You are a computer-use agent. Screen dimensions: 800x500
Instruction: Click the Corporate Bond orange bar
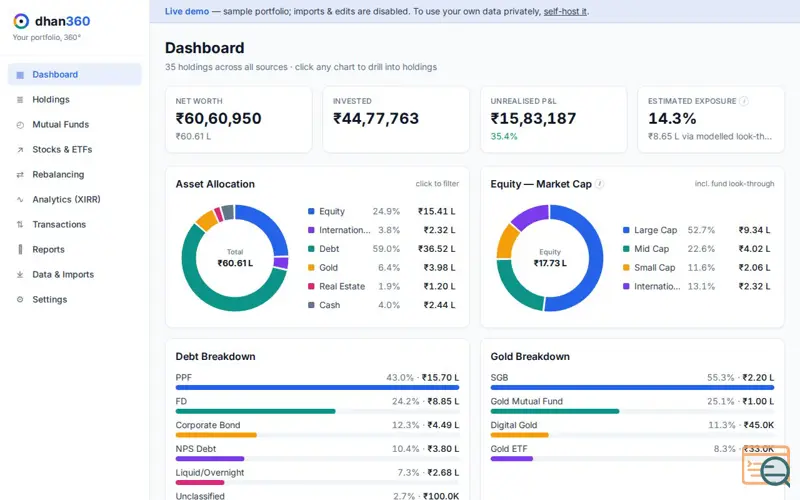pyautogui.click(x=216, y=435)
